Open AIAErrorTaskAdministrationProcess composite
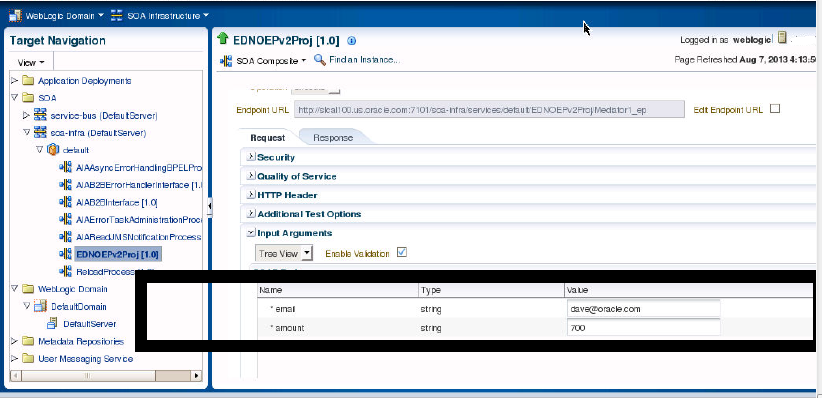This screenshot has width=822, height=398. tap(138, 220)
